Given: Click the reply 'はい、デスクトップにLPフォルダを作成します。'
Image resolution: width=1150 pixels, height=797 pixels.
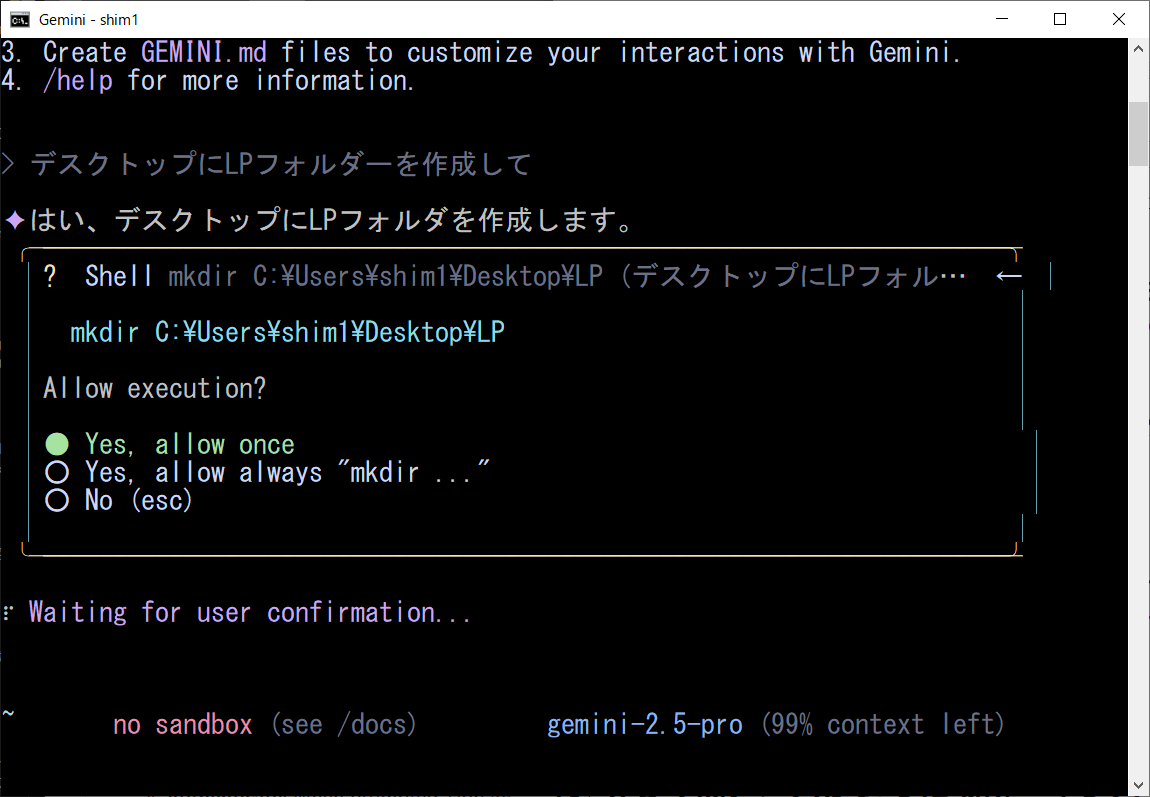Looking at the screenshot, I should click(332, 220).
